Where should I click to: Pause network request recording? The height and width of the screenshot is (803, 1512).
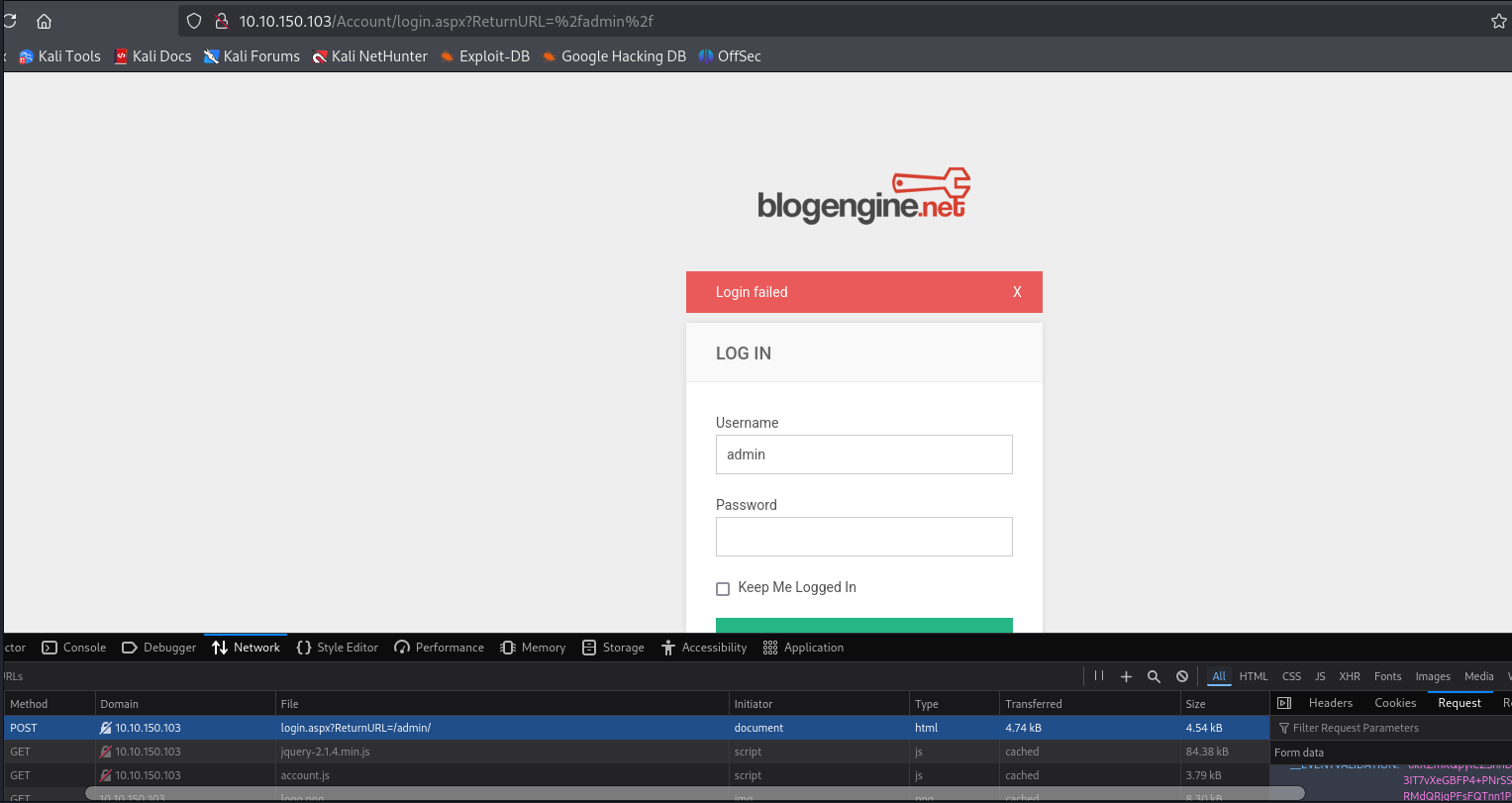coord(1099,676)
